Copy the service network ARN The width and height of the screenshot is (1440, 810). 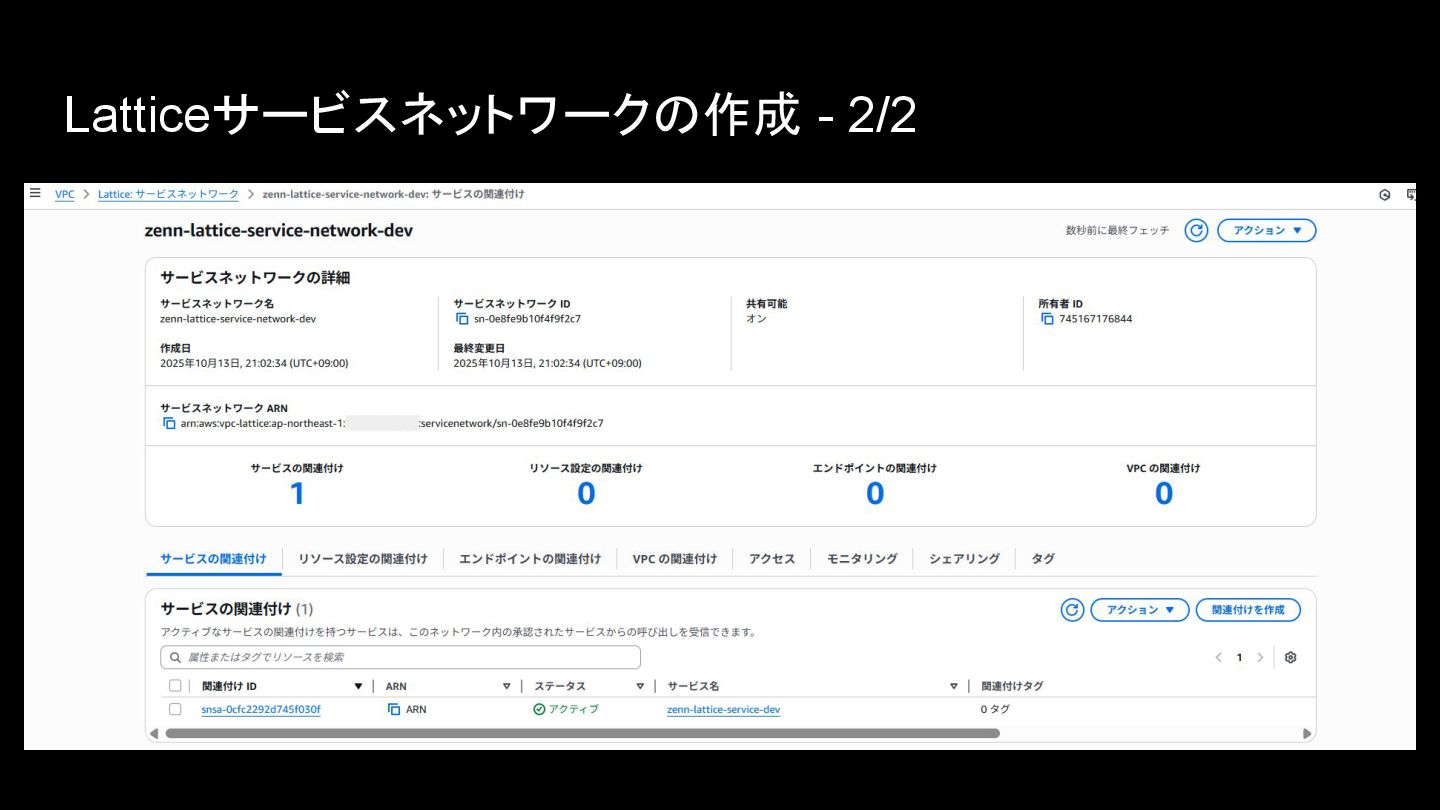pyautogui.click(x=169, y=423)
